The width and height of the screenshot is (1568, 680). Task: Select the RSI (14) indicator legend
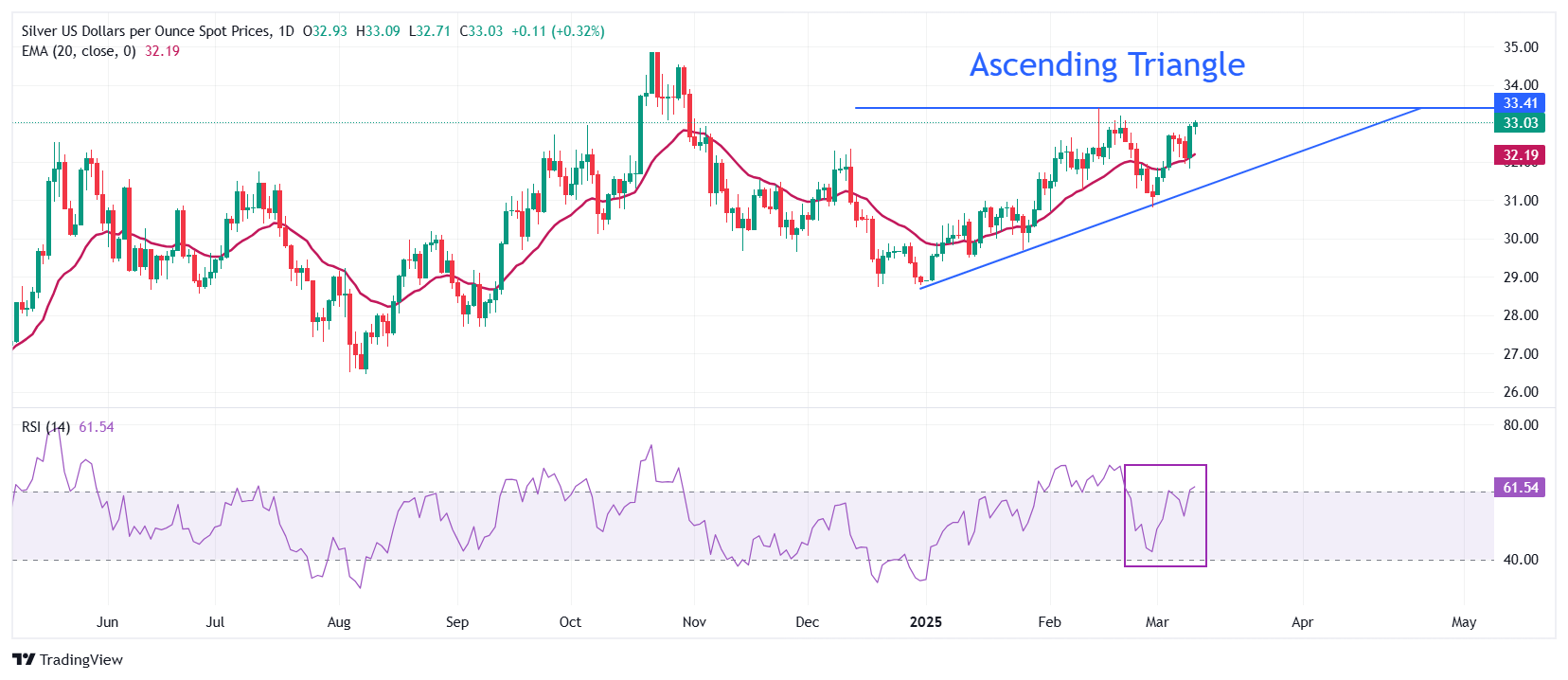45,427
